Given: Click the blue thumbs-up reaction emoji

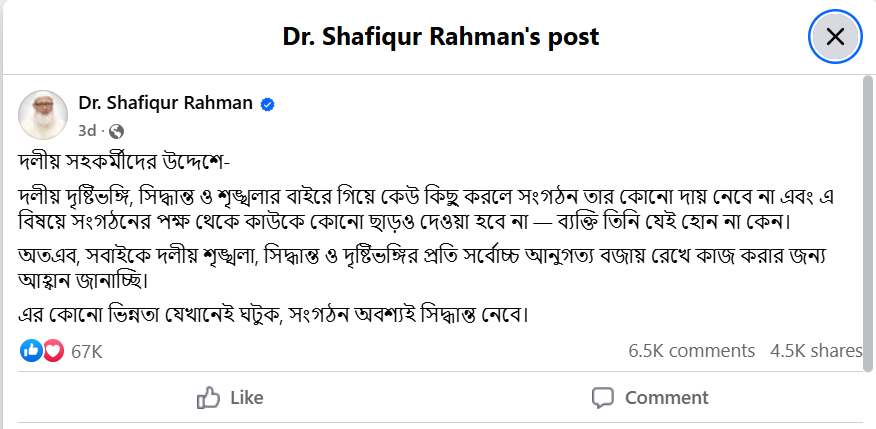Looking at the screenshot, I should [x=31, y=351].
